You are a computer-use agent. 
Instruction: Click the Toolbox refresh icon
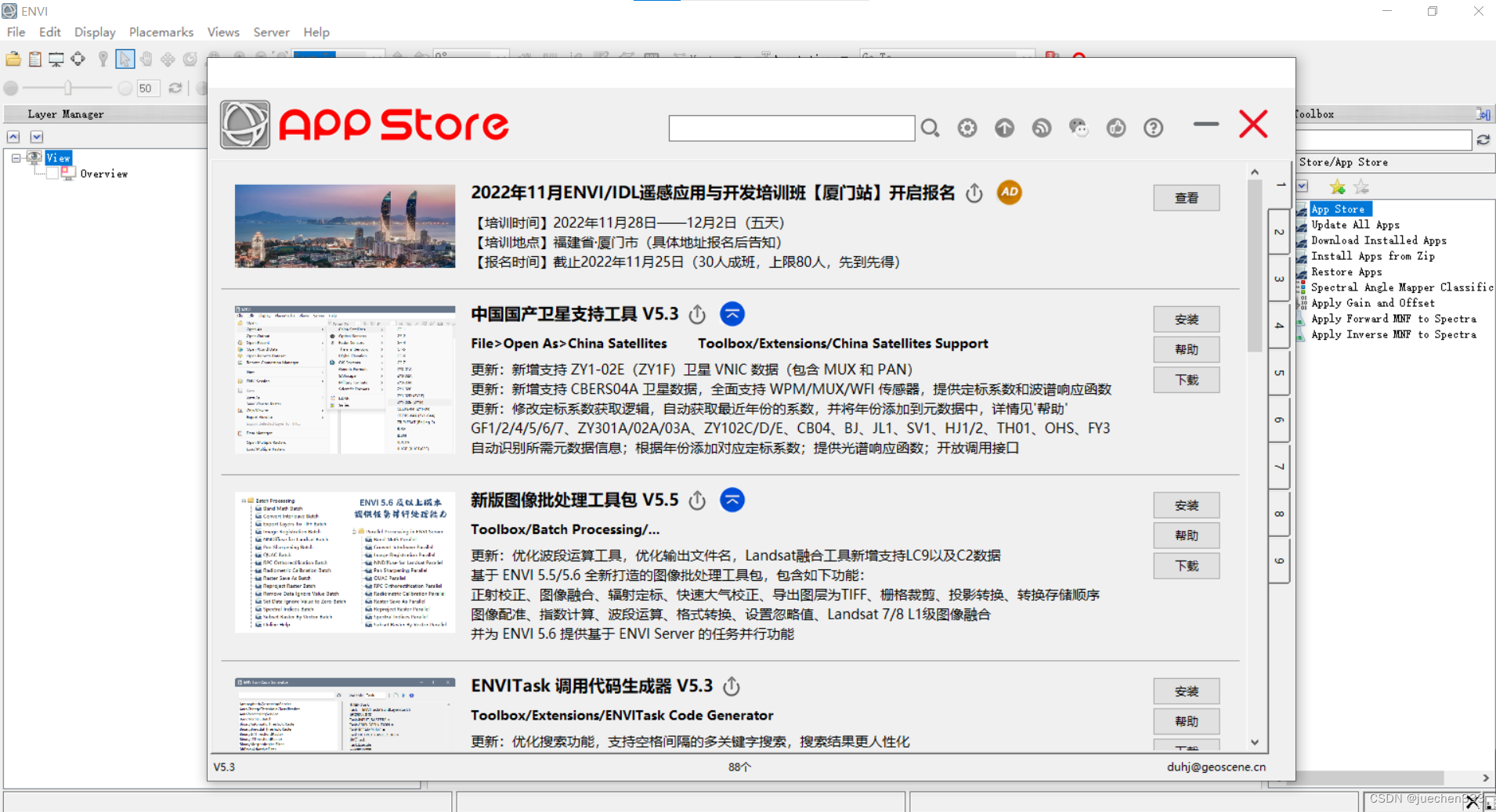pos(1483,140)
